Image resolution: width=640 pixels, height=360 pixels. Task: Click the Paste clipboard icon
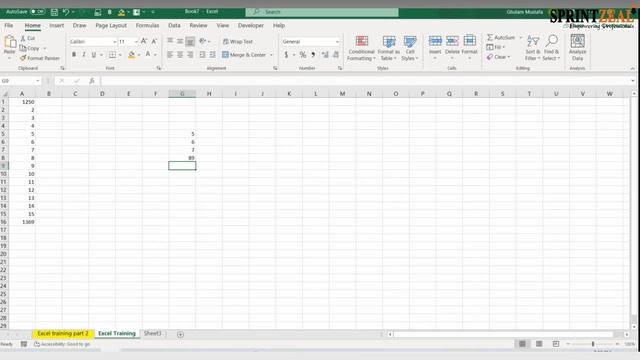click(10, 42)
